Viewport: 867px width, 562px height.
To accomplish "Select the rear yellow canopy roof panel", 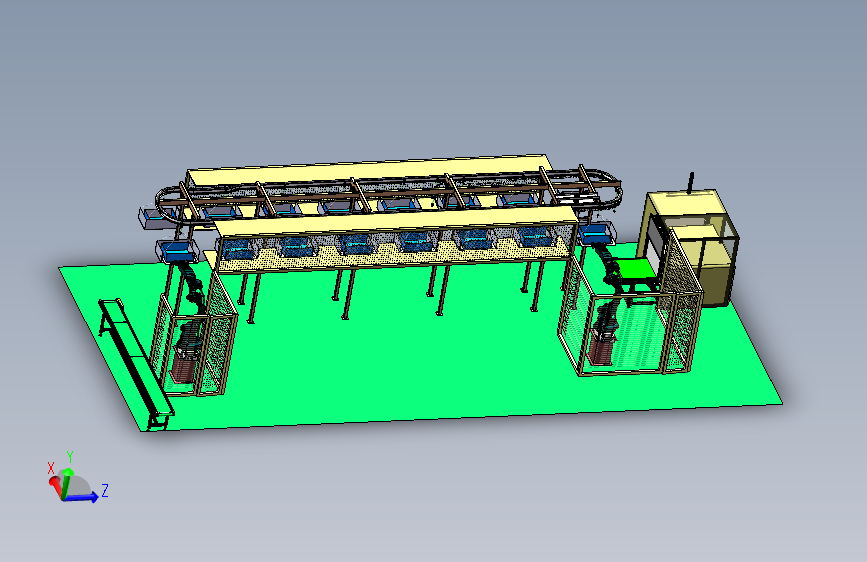I will (x=369, y=169).
